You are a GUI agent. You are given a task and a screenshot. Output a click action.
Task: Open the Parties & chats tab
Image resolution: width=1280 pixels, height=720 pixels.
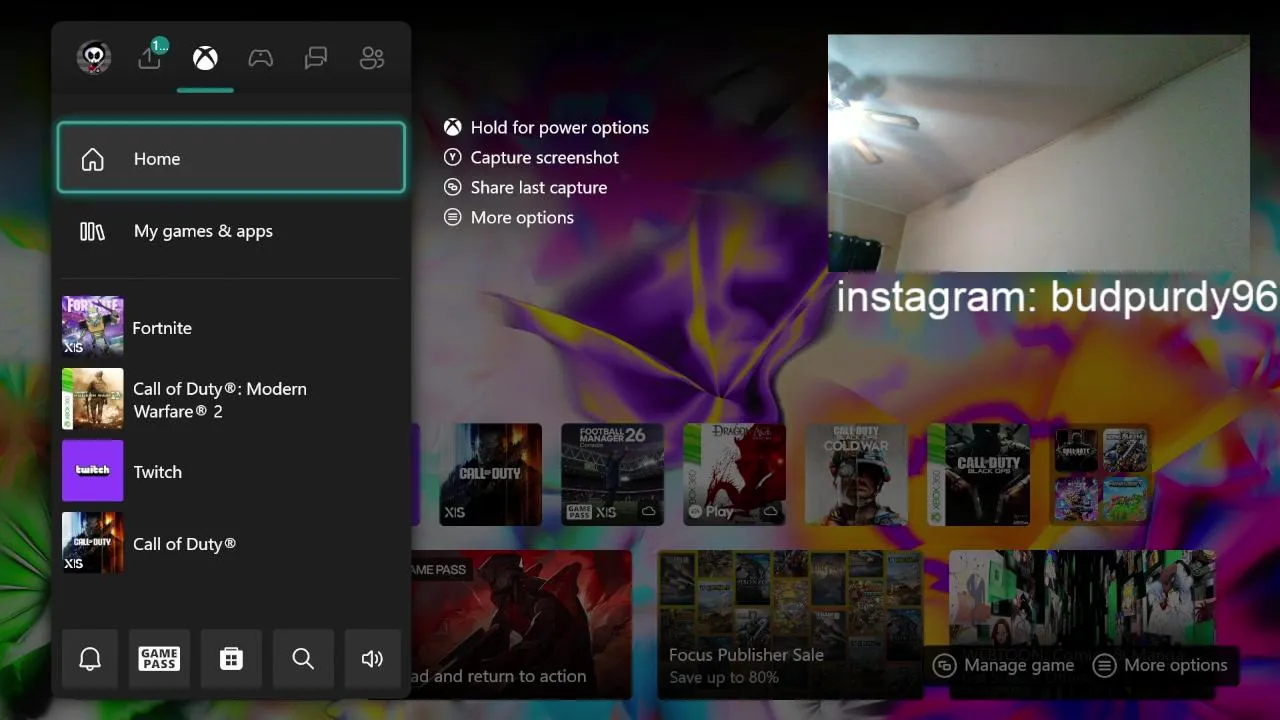click(316, 58)
